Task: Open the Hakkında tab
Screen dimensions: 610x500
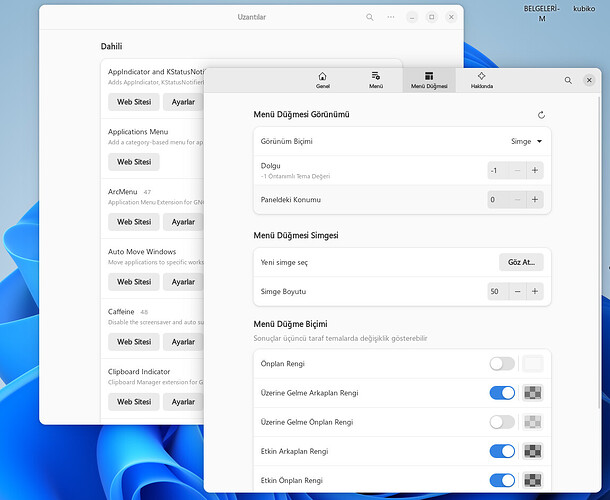Action: point(482,80)
